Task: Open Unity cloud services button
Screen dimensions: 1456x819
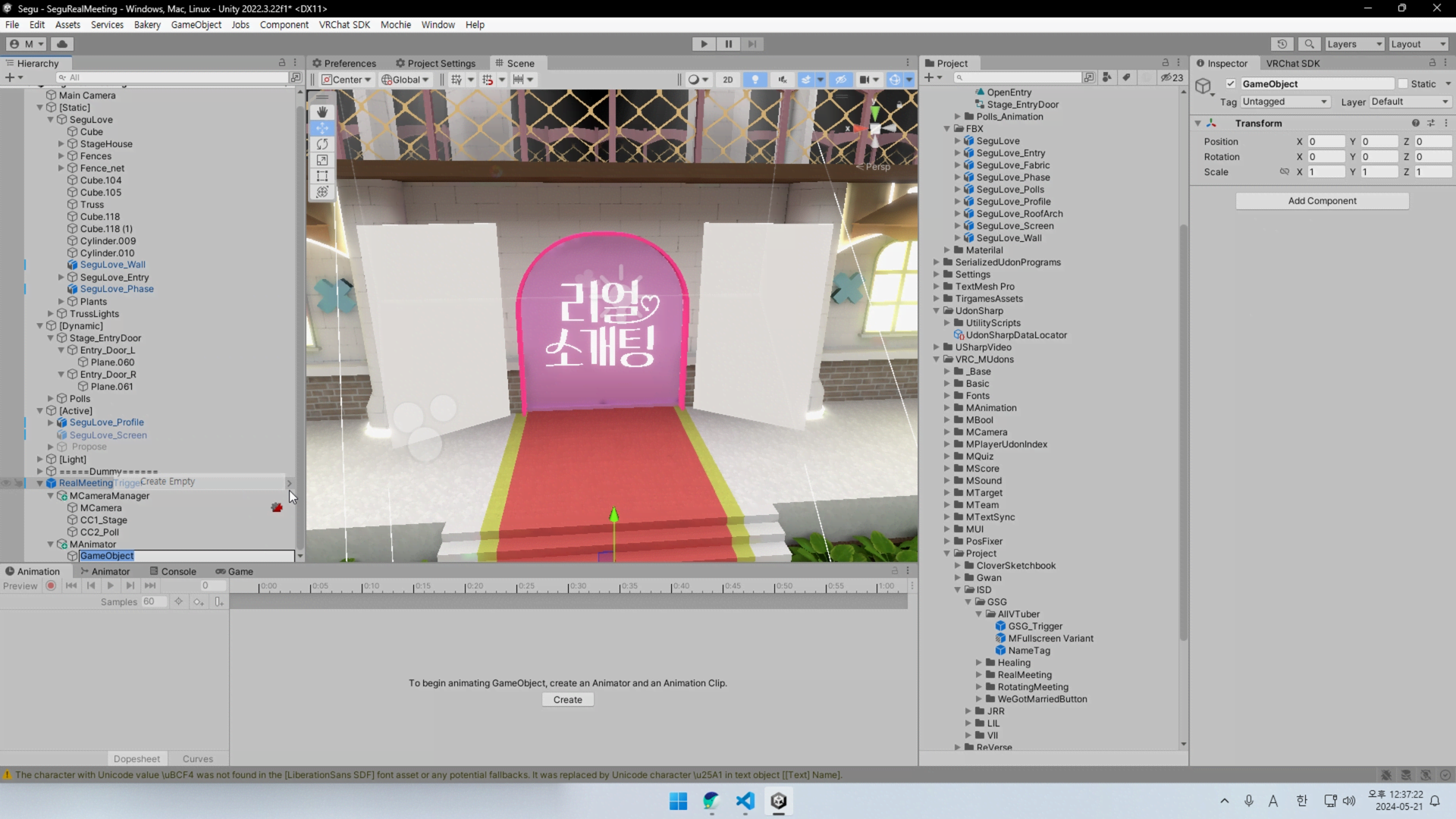Action: click(x=62, y=44)
